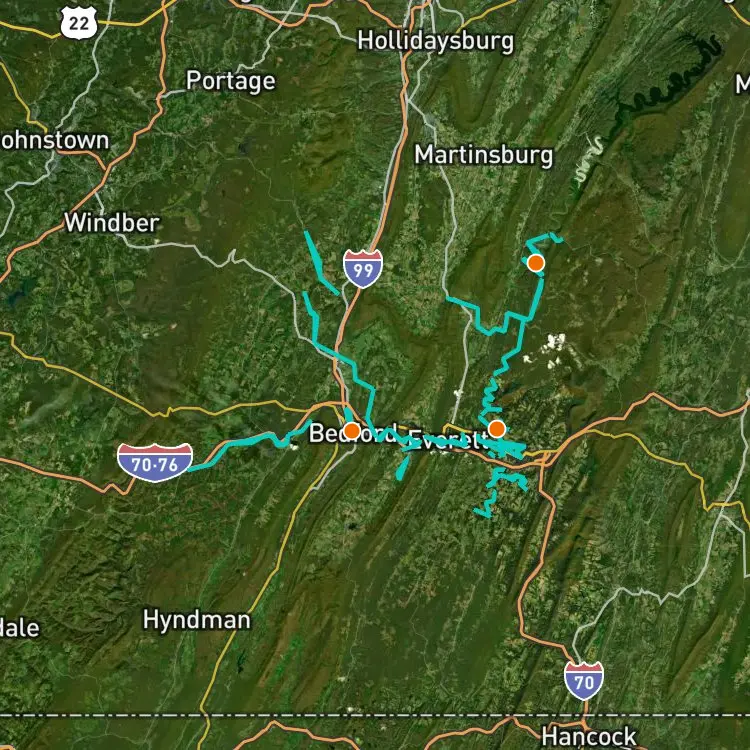Click the dash-dot state border line

pyautogui.click(x=375, y=716)
